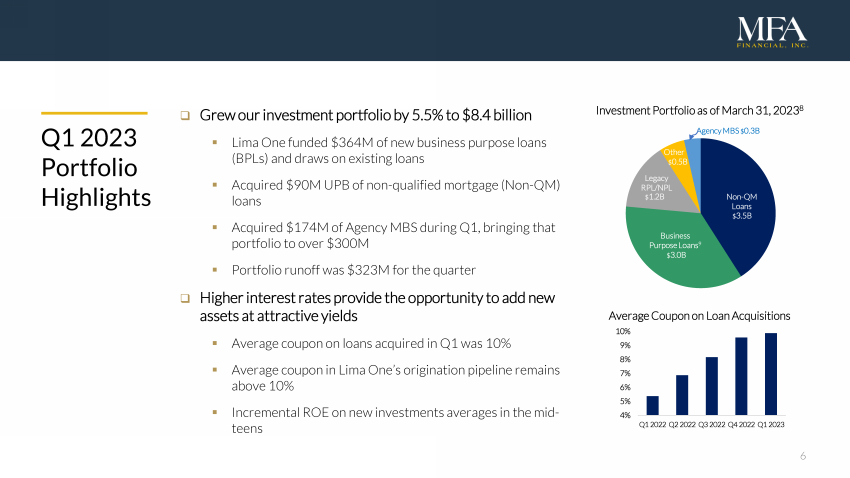Viewport: 850px width, 478px height.
Task: Click the Q1 2022 bar in coupon chart
Action: point(653,405)
